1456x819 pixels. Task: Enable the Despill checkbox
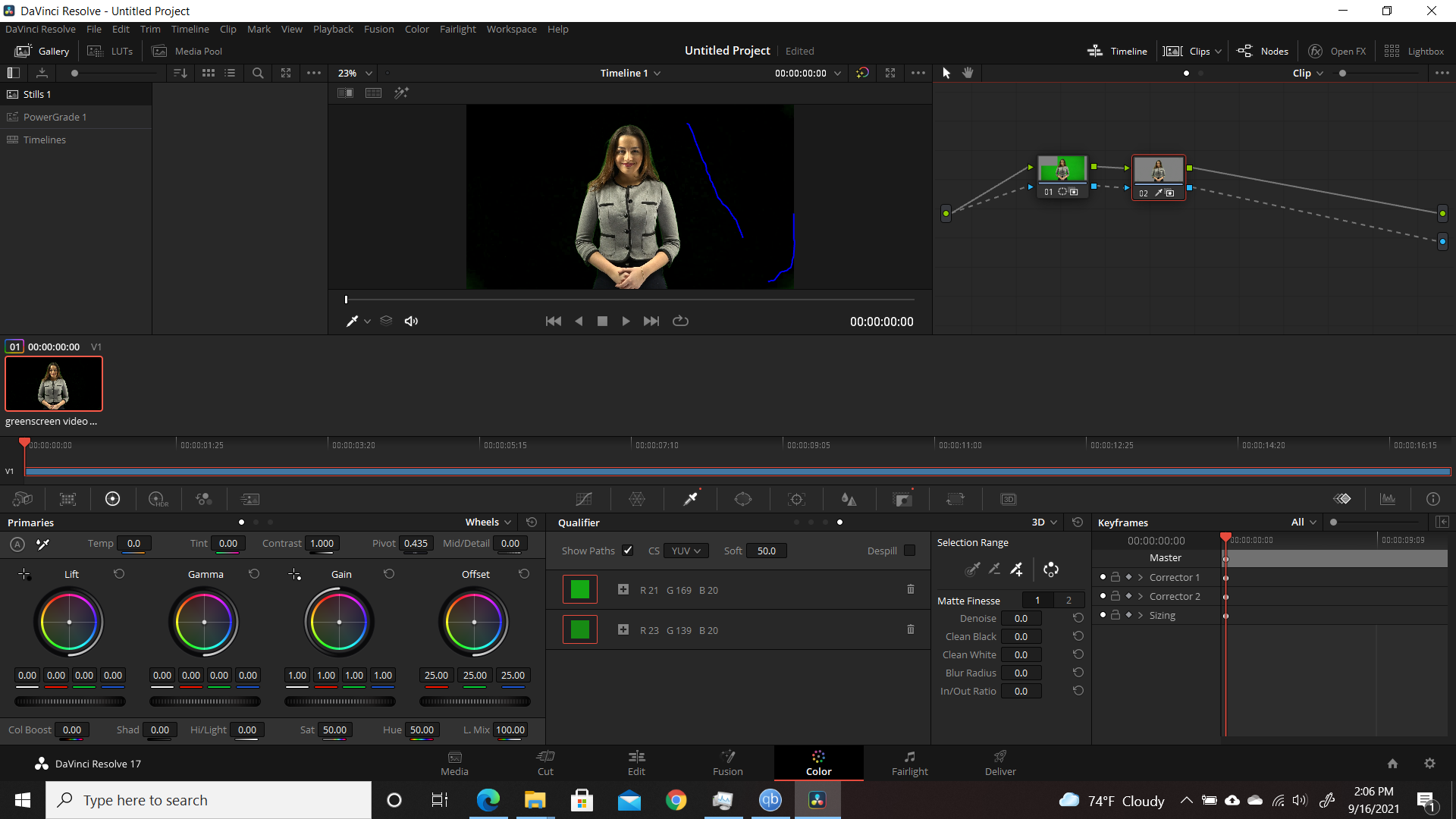(910, 551)
